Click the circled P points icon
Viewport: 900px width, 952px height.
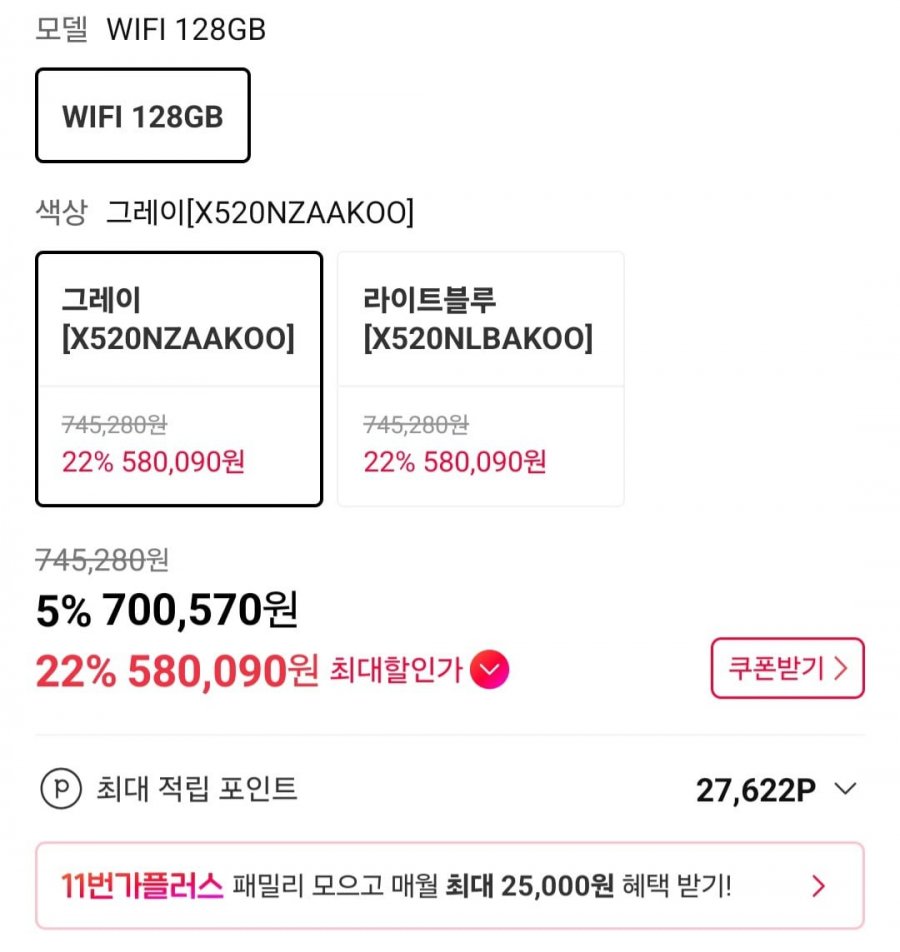[x=60, y=790]
